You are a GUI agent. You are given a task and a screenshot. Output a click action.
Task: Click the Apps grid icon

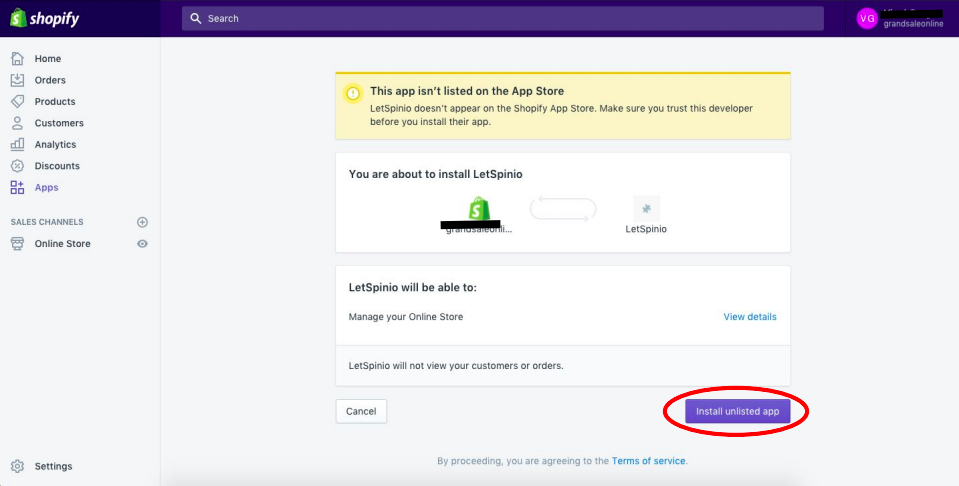click(17, 188)
